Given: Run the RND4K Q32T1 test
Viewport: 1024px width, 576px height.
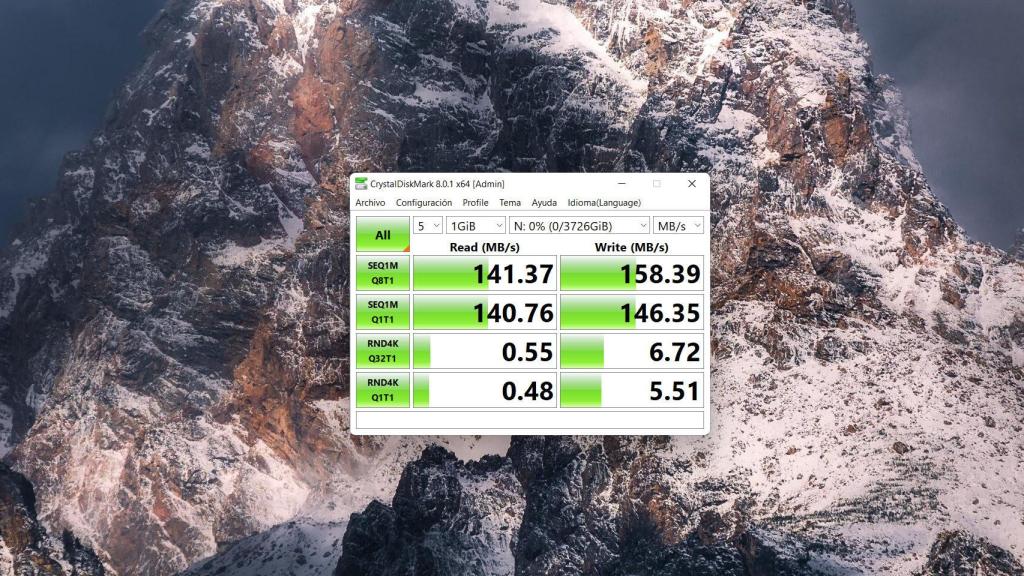Looking at the screenshot, I should coord(383,351).
